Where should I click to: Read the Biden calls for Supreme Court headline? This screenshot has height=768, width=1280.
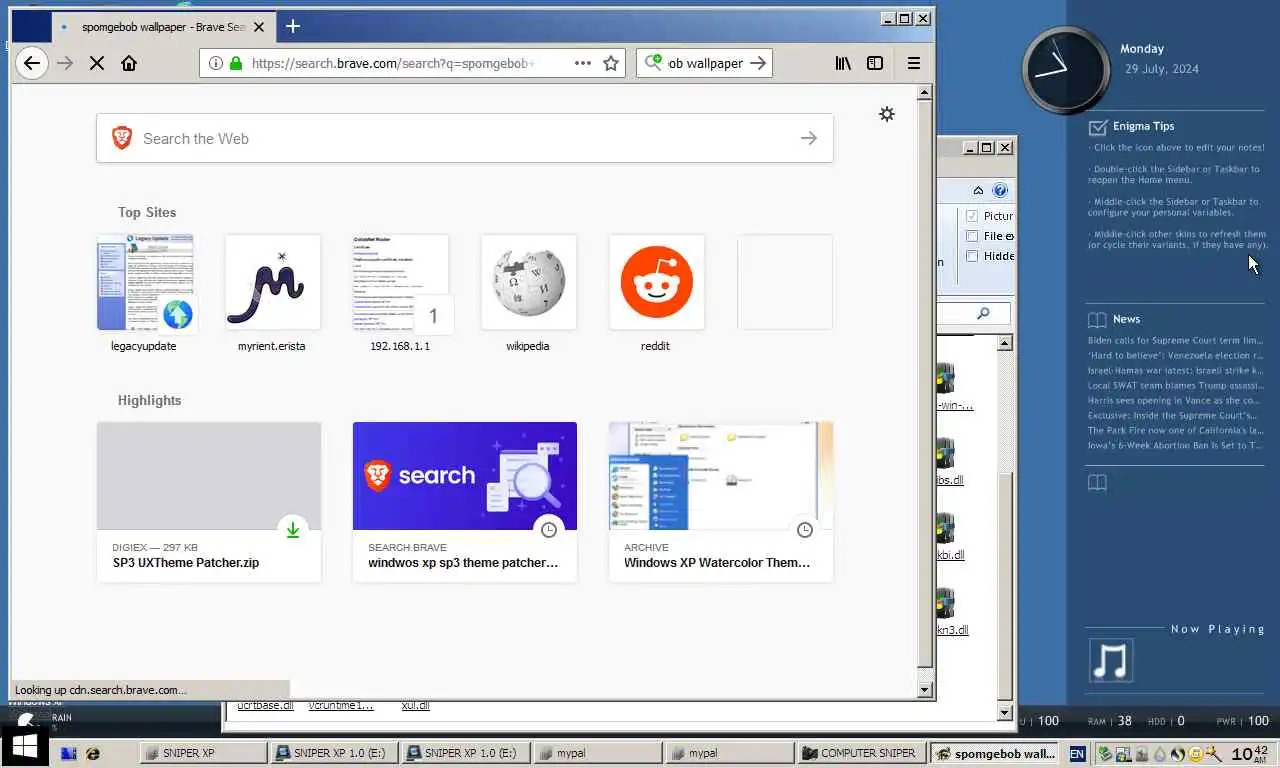[1175, 340]
